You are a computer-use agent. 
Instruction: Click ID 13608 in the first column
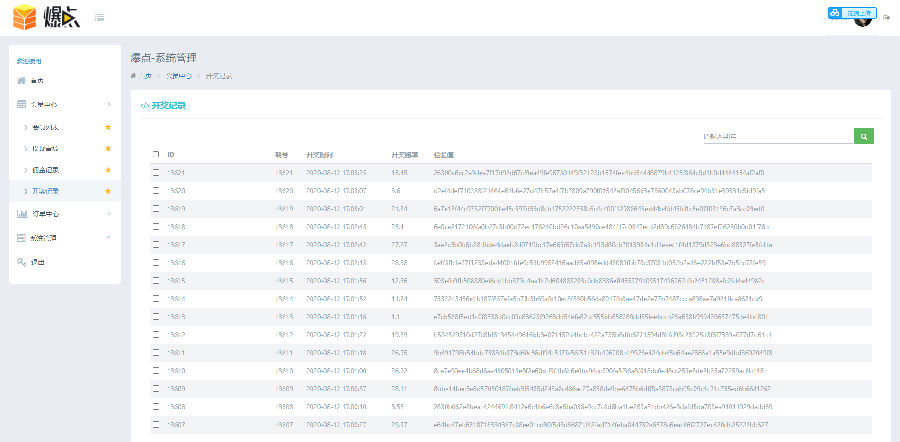176,407
